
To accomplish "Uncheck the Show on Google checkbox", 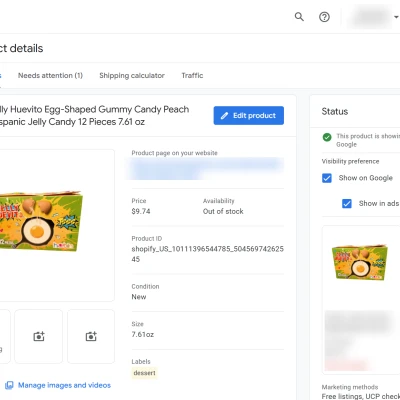I will coord(327,178).
